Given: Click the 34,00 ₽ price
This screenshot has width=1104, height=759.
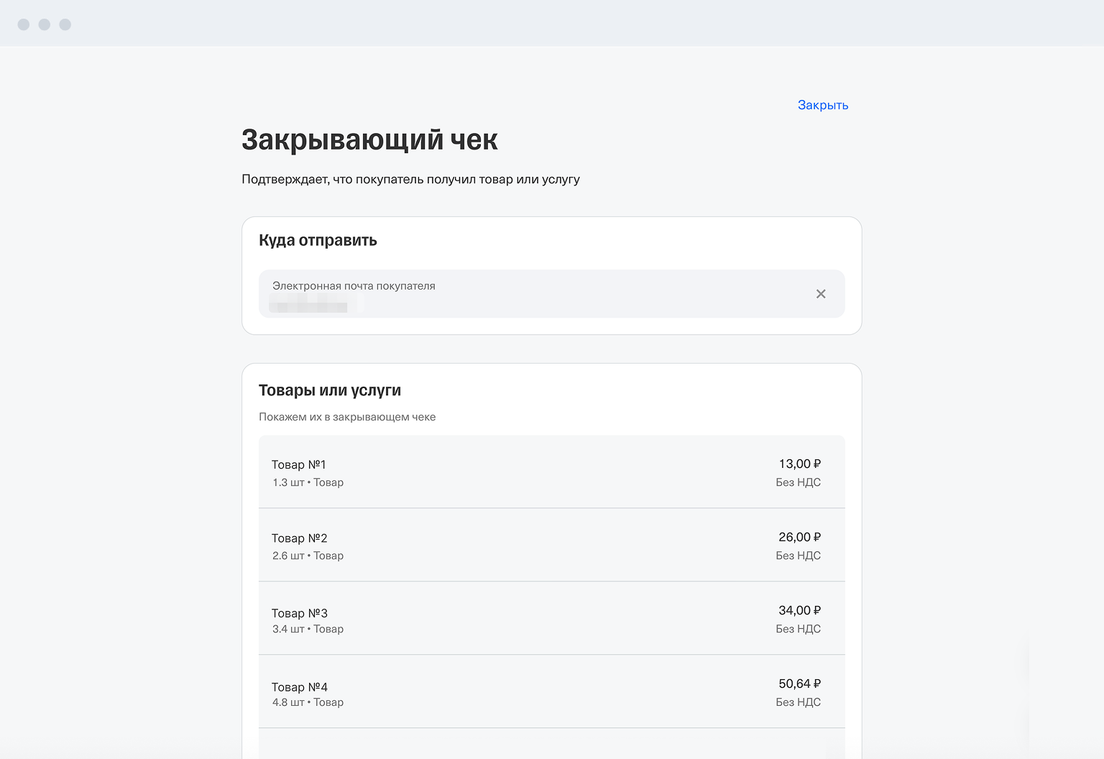Looking at the screenshot, I should 799,611.
